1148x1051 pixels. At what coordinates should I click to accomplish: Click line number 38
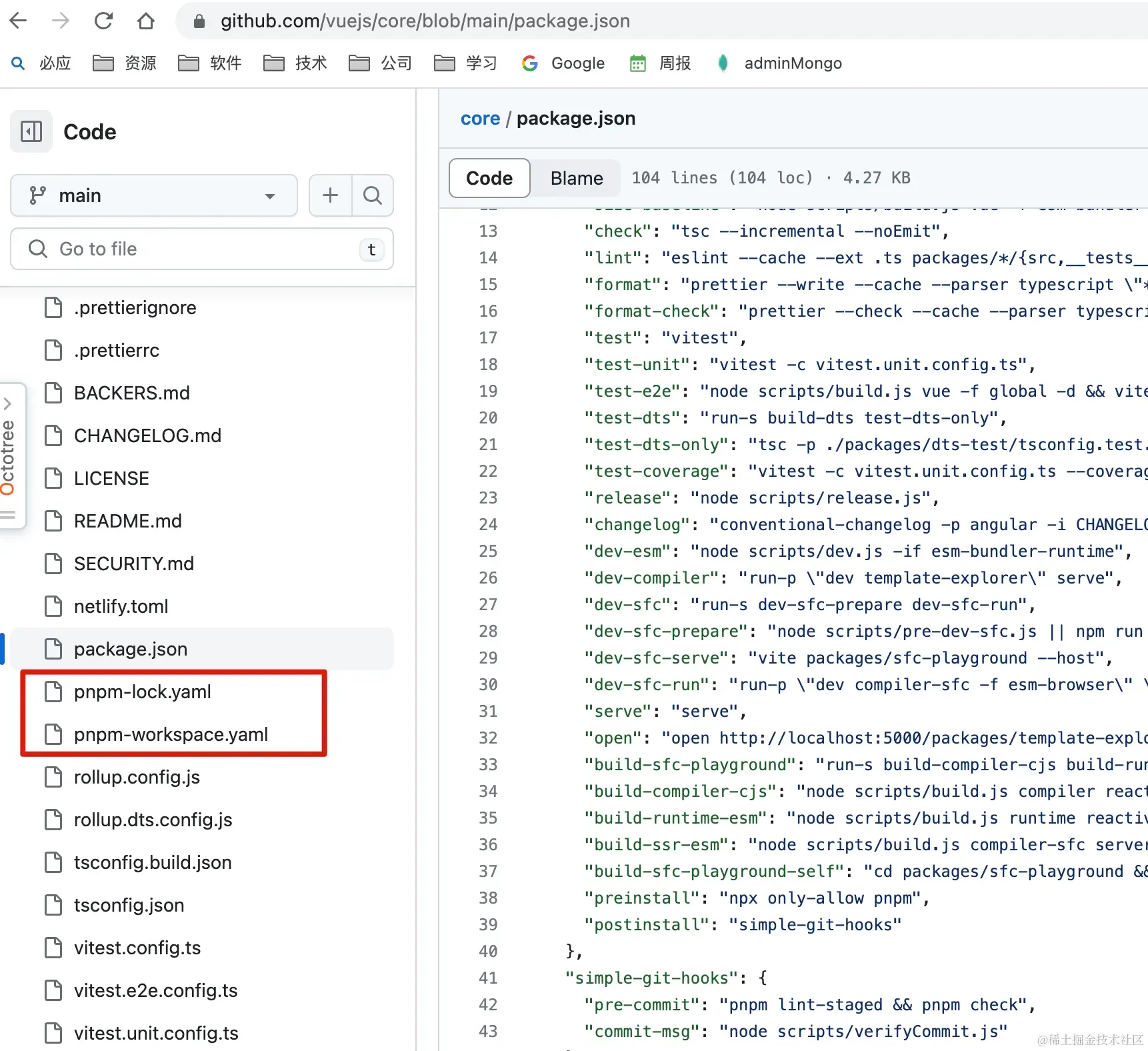pyautogui.click(x=488, y=898)
